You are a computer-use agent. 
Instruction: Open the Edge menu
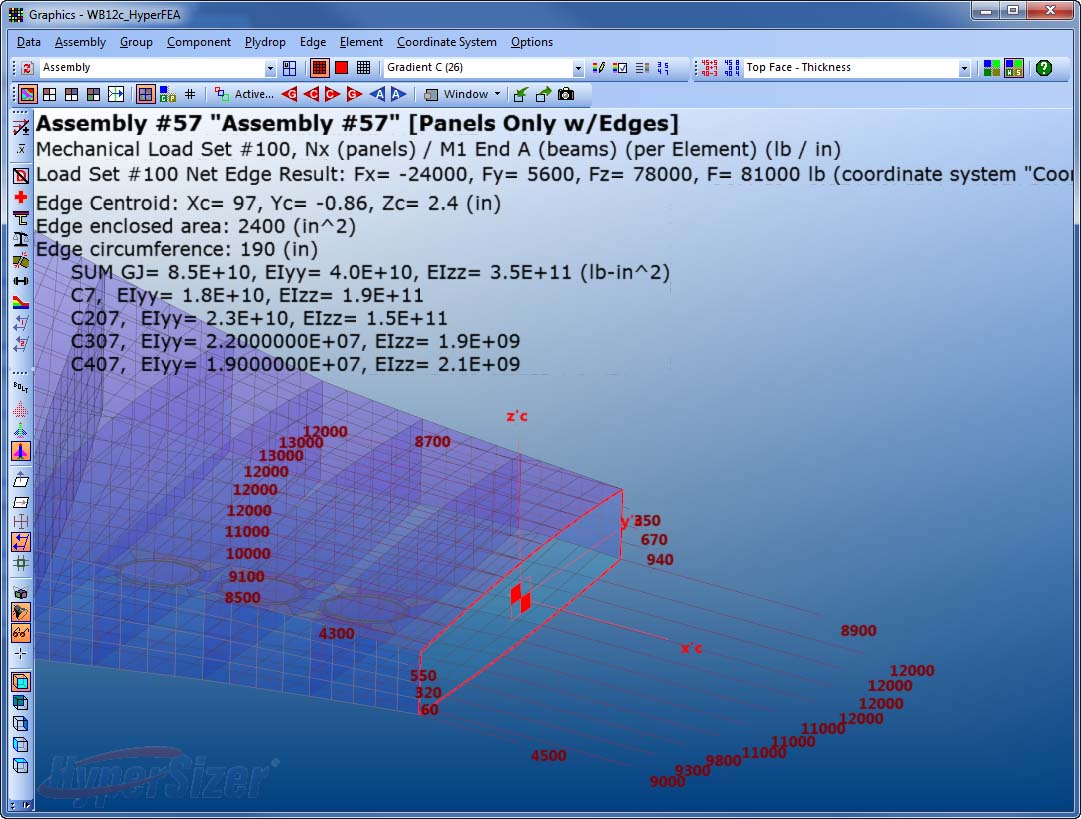point(312,42)
